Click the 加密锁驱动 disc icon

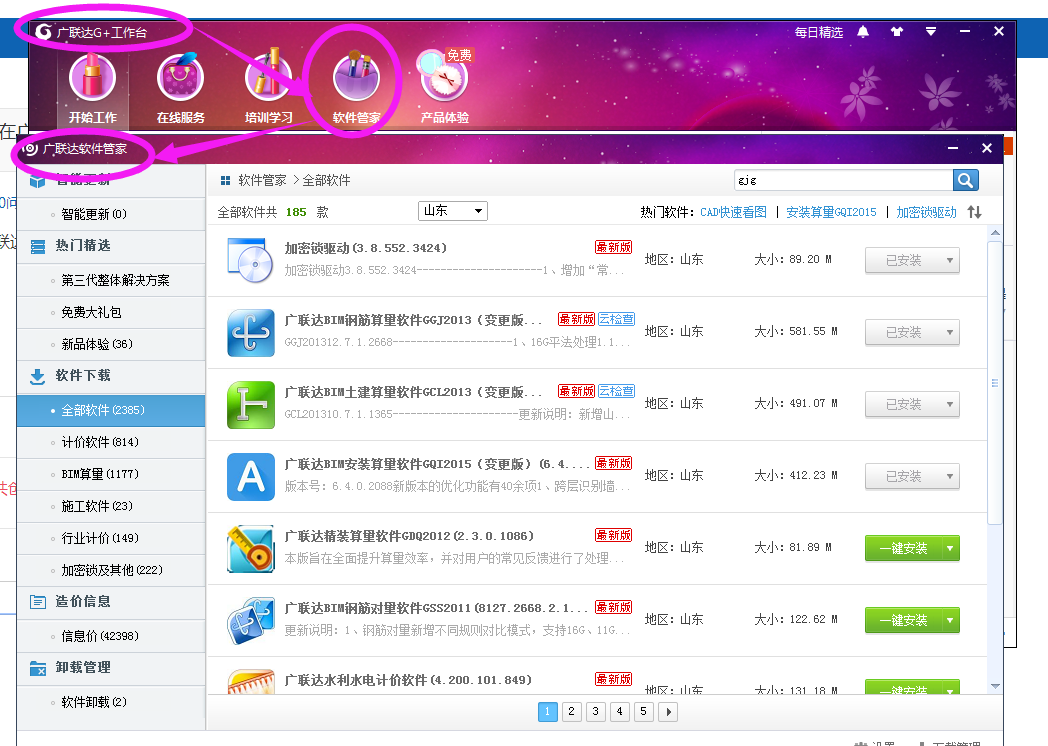pyautogui.click(x=251, y=260)
